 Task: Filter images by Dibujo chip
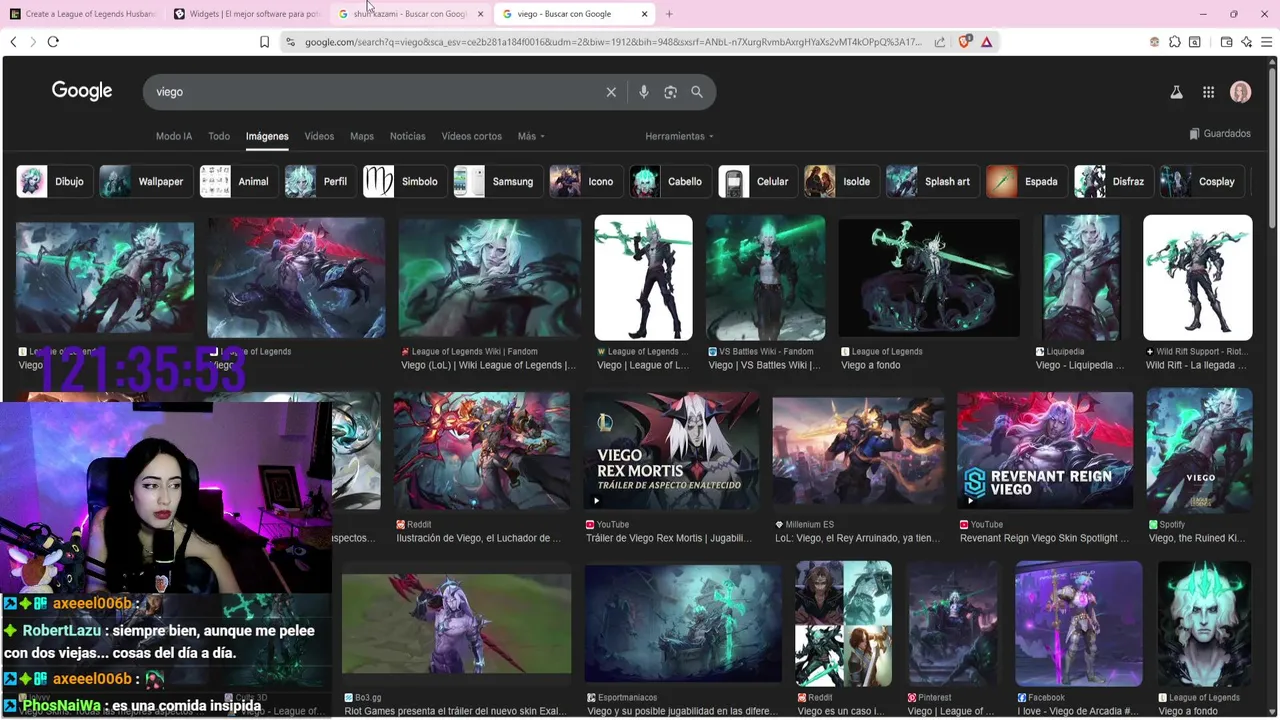53,182
